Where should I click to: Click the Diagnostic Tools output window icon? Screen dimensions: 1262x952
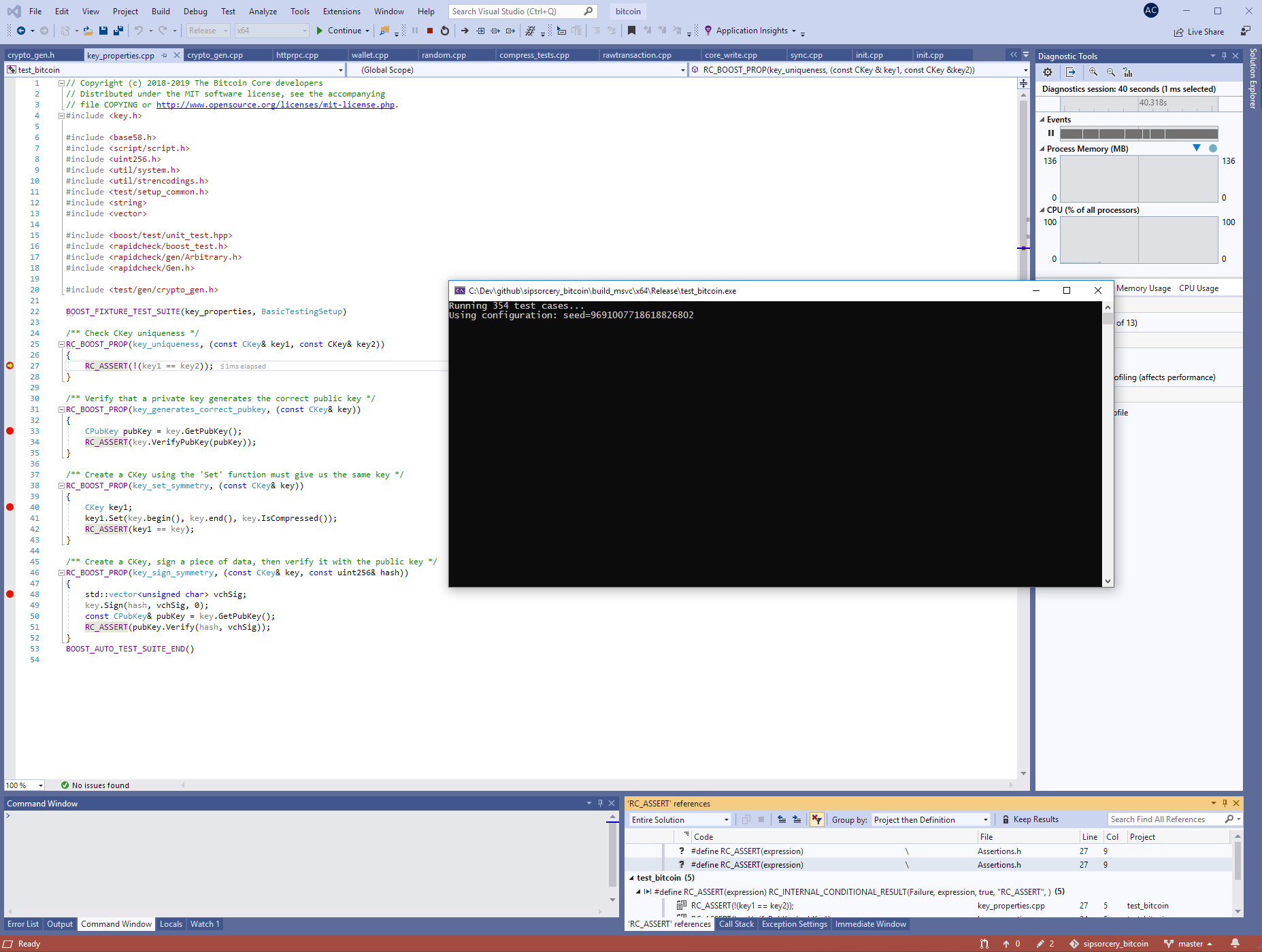click(1071, 72)
